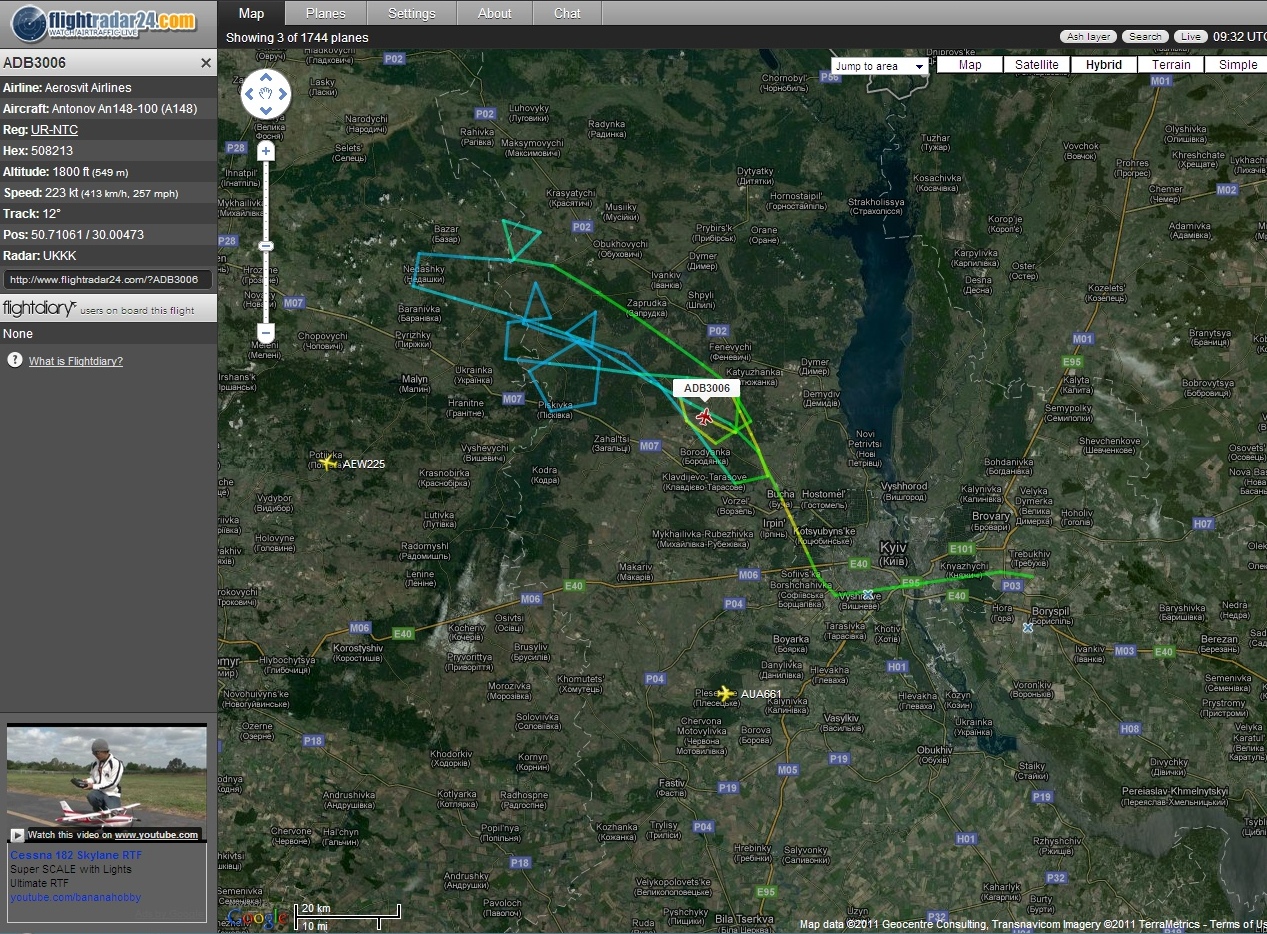Click the flight URL text field
The height and width of the screenshot is (934, 1267).
coord(108,280)
